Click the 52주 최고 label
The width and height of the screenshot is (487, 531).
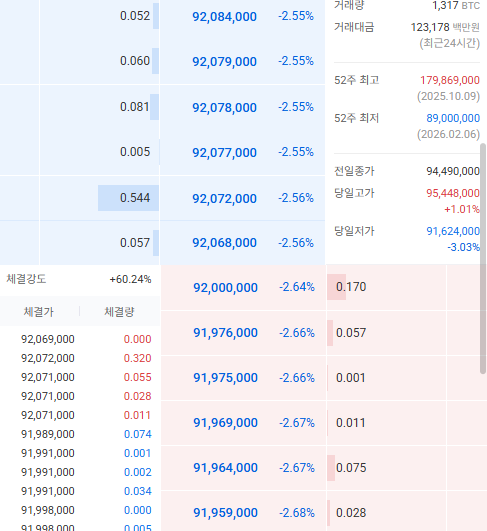click(x=357, y=80)
